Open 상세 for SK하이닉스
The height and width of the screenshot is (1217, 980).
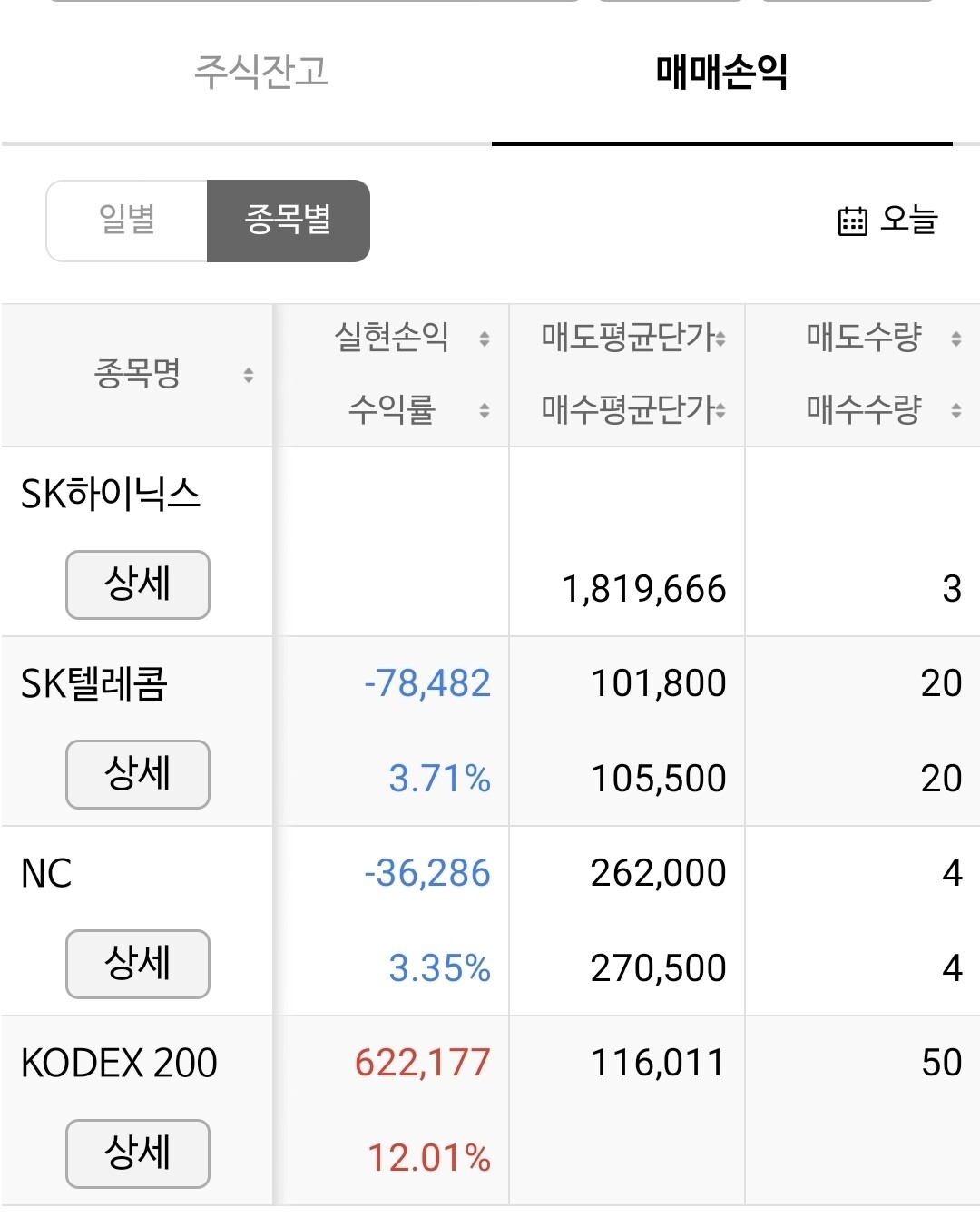[x=138, y=584]
